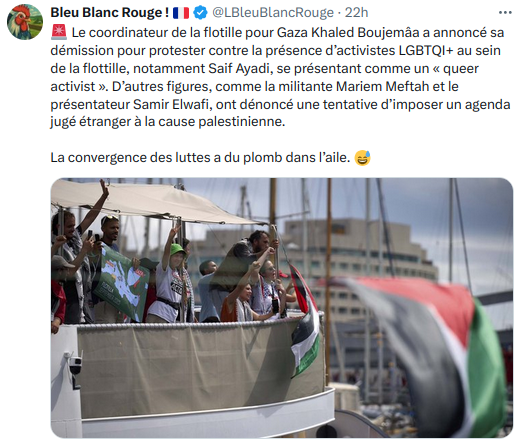This screenshot has height=444, width=520.
Task: Open the Bleu Blanc Rouge ! display name
Action: (x=110, y=13)
